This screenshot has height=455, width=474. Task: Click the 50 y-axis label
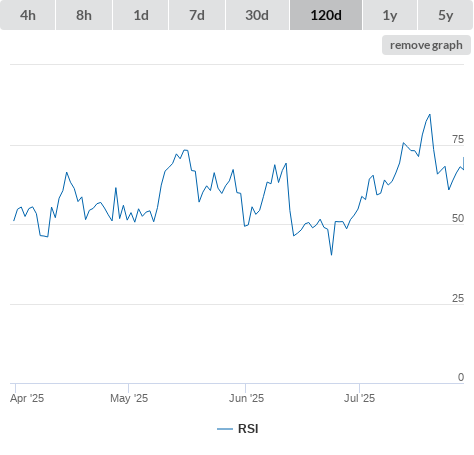coord(458,218)
